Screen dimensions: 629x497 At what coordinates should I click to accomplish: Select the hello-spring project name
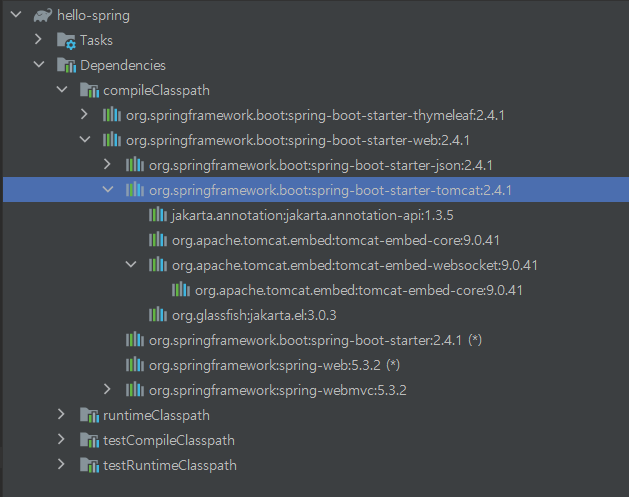[93, 16]
